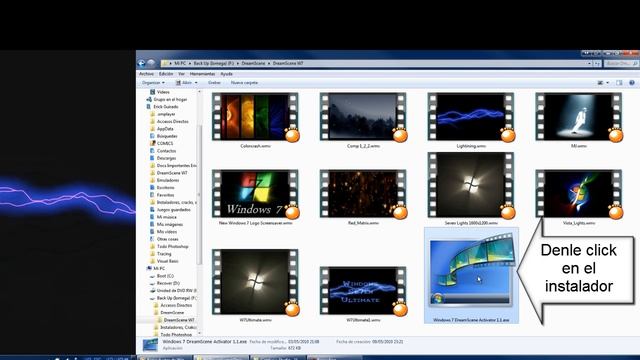Image resolution: width=640 pixels, height=360 pixels.
Task: Expand the Organizar dropdown
Action: [x=153, y=83]
